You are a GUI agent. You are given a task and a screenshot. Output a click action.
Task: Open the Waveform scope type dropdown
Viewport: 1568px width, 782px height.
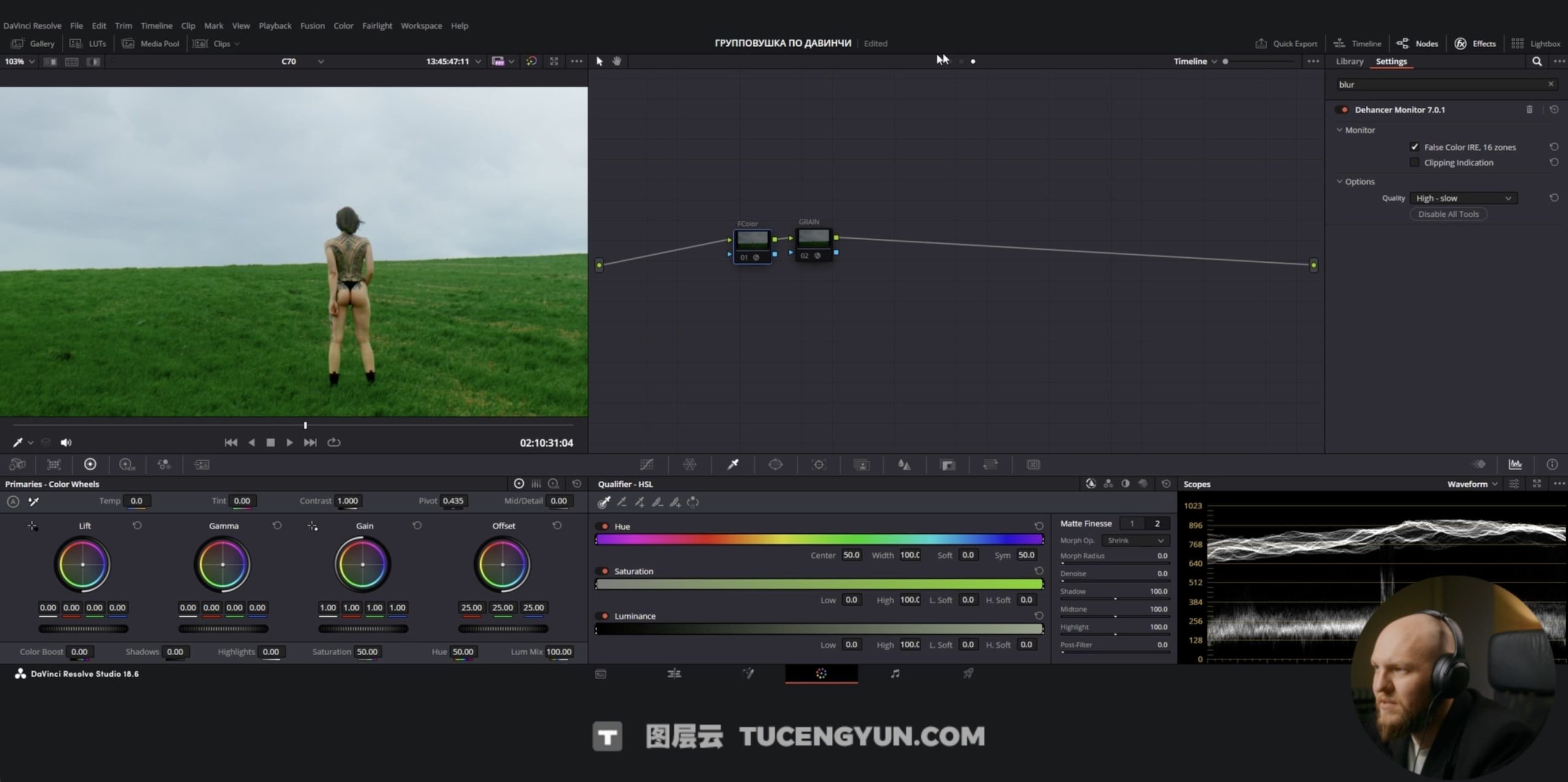1472,484
